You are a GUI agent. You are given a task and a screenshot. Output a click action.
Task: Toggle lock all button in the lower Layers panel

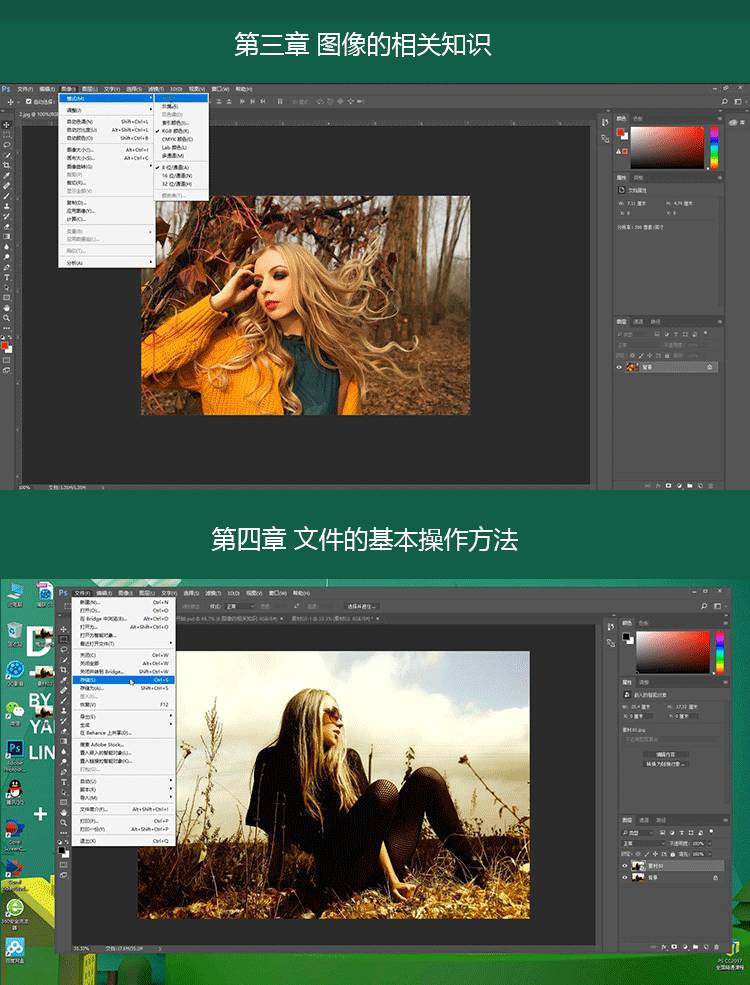pyautogui.click(x=673, y=854)
